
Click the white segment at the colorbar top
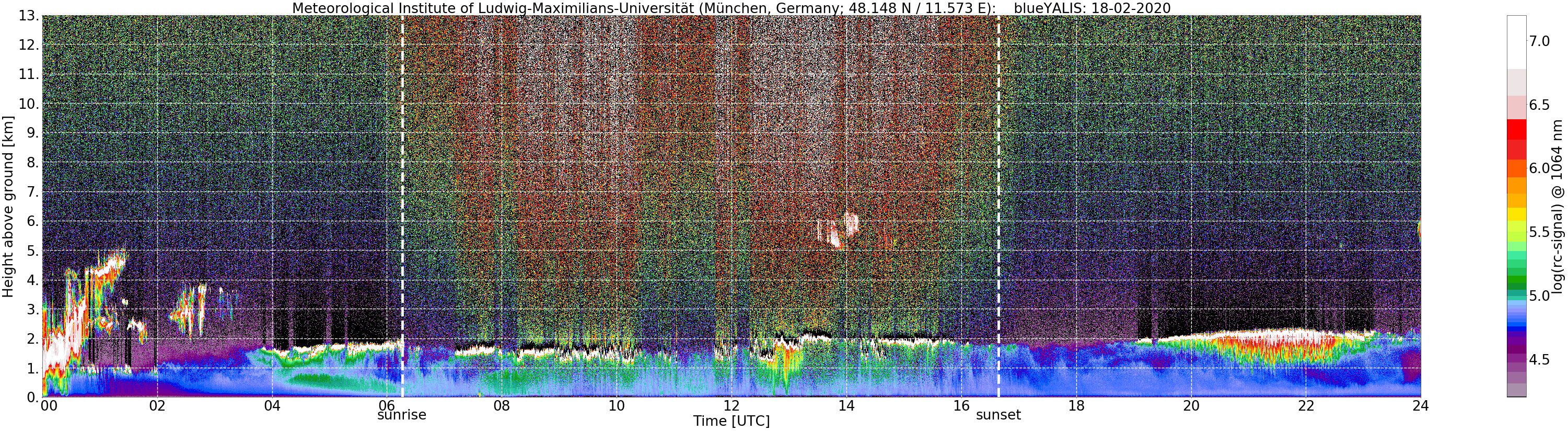[1516, 41]
